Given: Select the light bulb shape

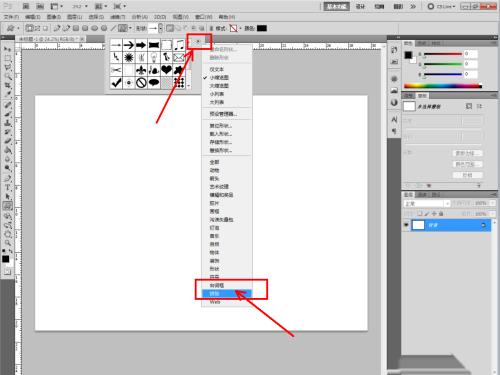Looking at the screenshot, I should pos(154,57).
